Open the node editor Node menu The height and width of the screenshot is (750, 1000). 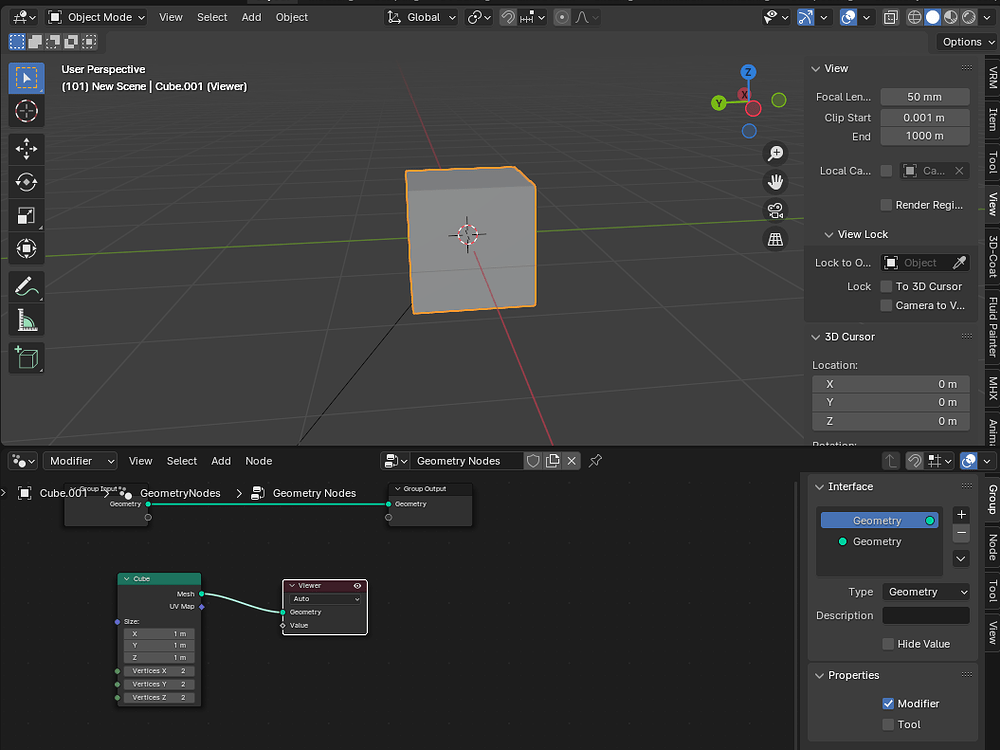pyautogui.click(x=258, y=460)
